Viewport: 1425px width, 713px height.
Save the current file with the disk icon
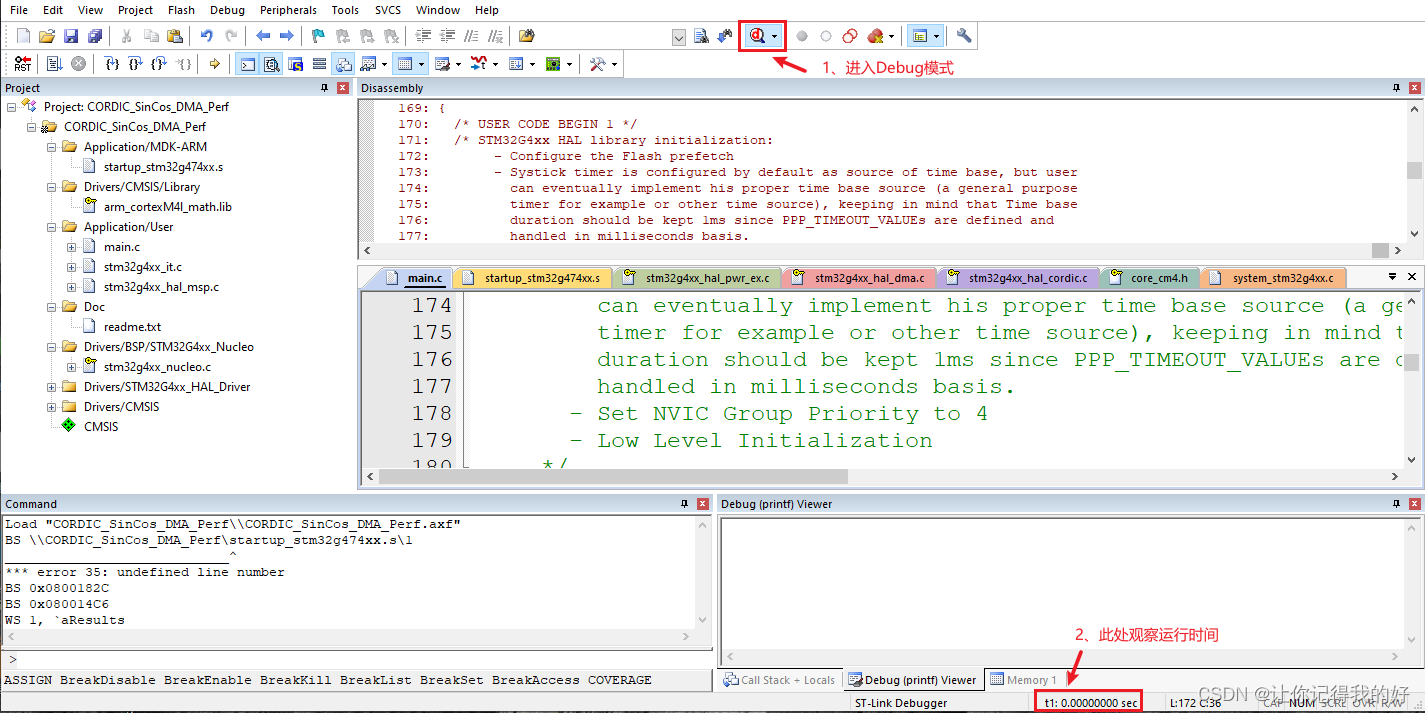(71, 36)
